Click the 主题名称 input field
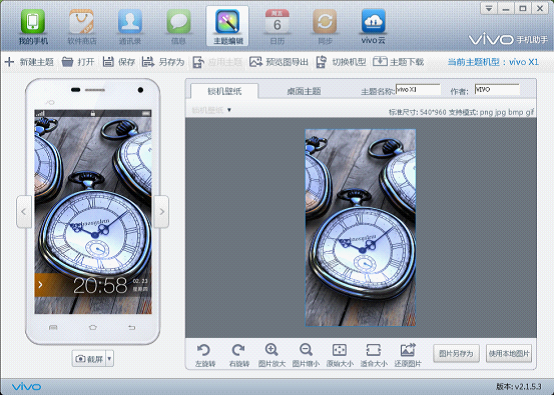The width and height of the screenshot is (554, 395). pyautogui.click(x=418, y=90)
